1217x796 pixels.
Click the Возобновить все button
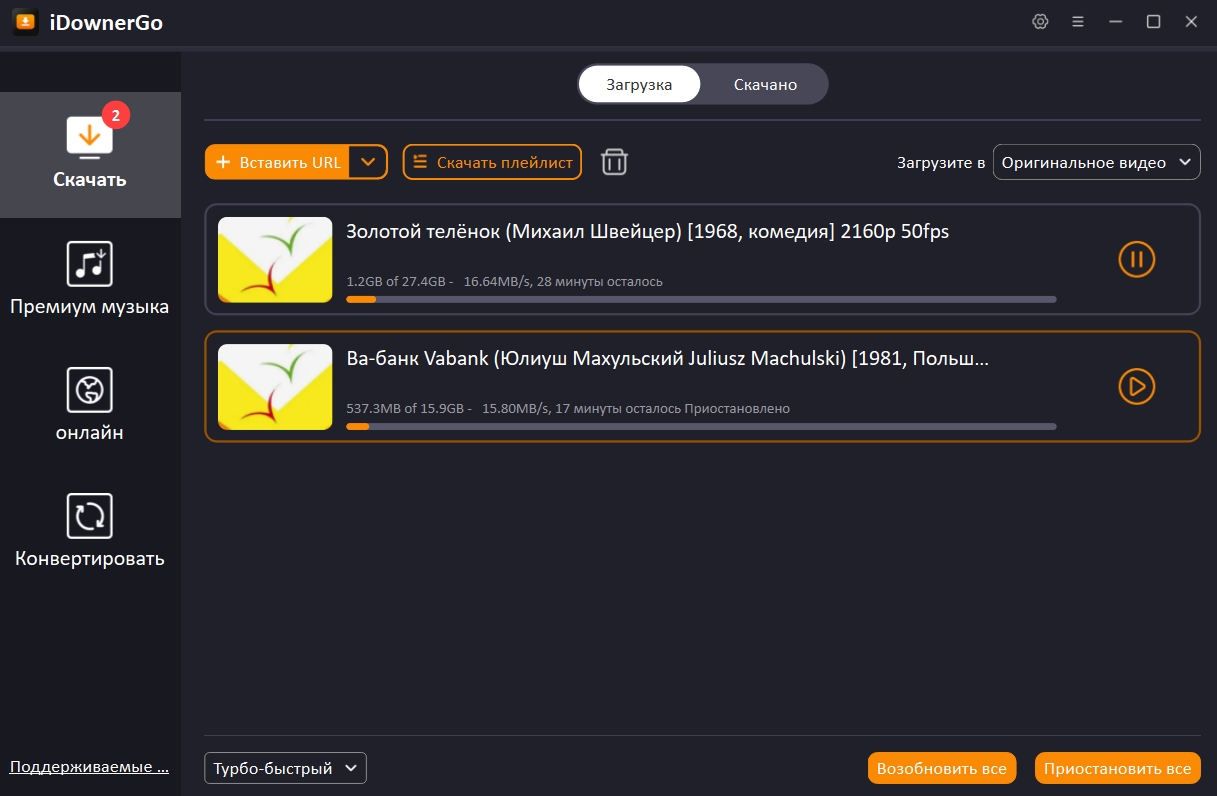tap(942, 768)
